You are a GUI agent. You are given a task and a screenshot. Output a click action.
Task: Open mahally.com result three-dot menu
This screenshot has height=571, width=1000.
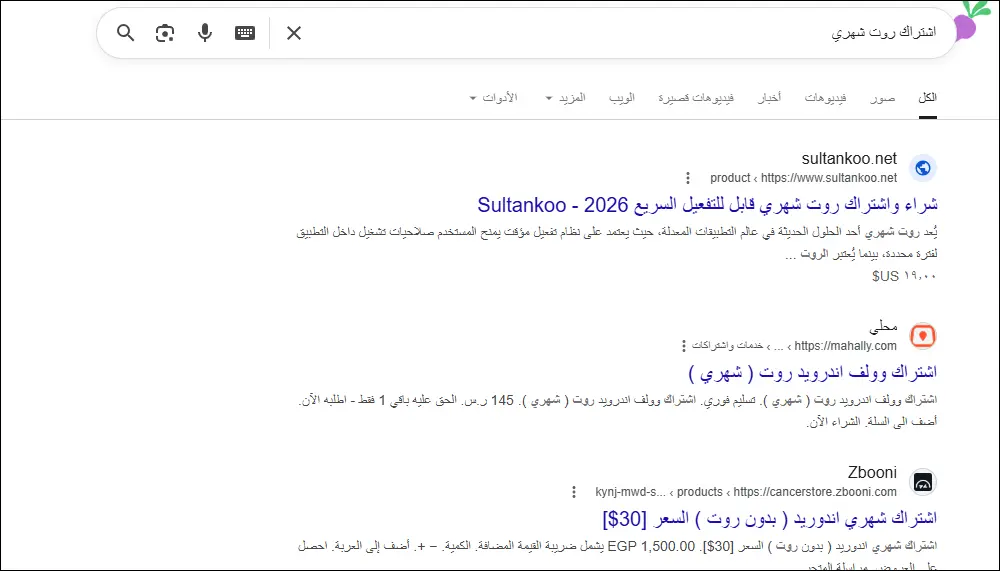pos(684,346)
